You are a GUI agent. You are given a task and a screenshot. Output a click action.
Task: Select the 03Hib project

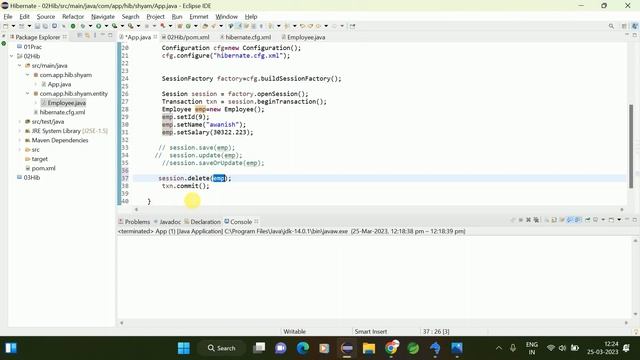(x=31, y=178)
